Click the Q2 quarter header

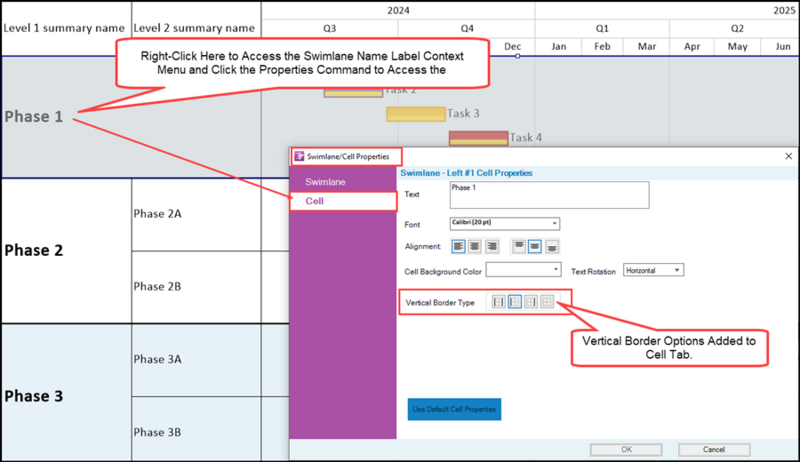coord(737,29)
